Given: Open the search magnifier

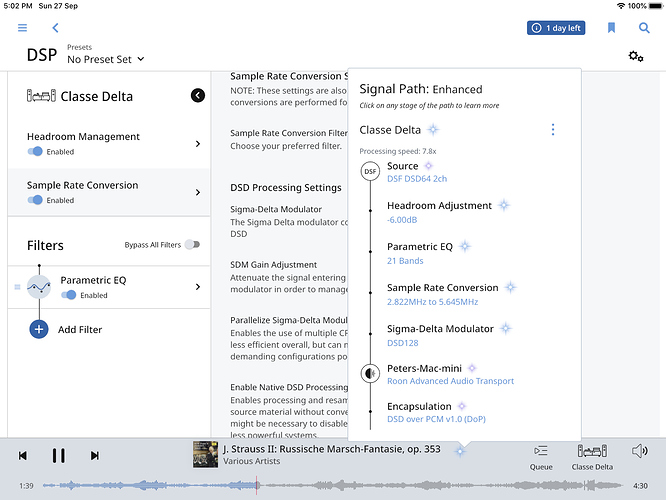Looking at the screenshot, I should pyautogui.click(x=644, y=28).
